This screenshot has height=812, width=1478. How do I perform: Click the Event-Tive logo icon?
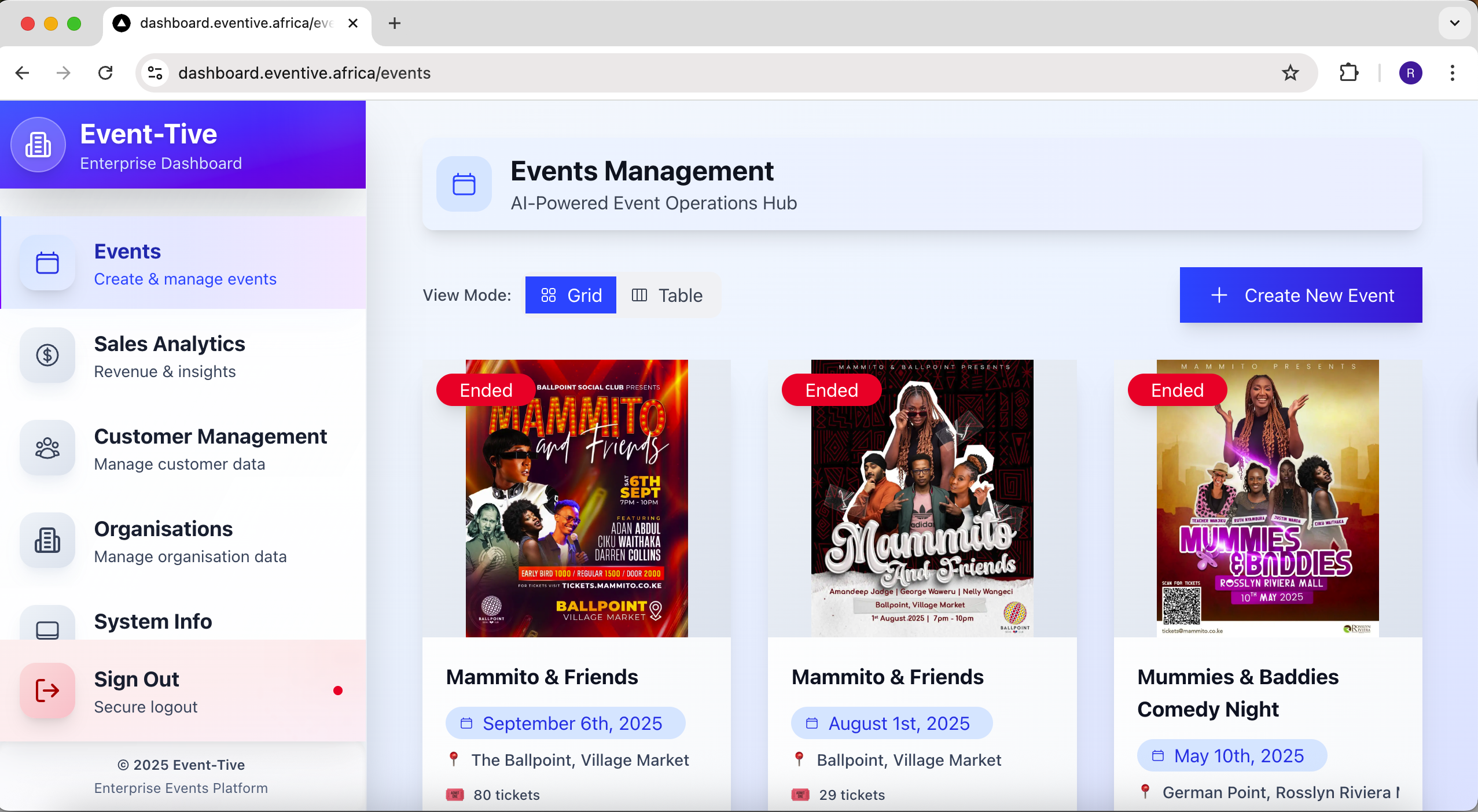pos(38,145)
